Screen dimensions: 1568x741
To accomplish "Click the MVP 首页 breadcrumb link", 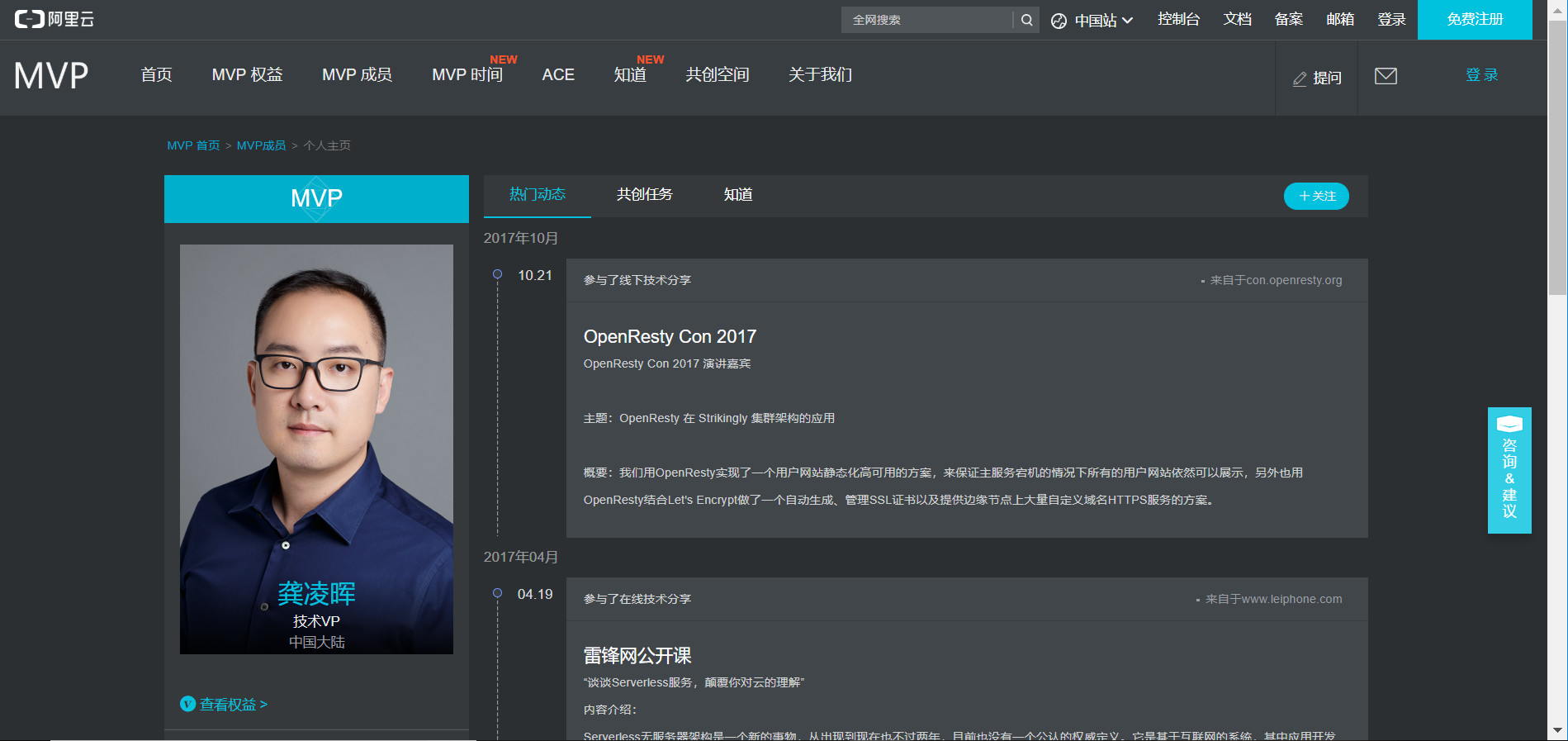I will tap(193, 145).
